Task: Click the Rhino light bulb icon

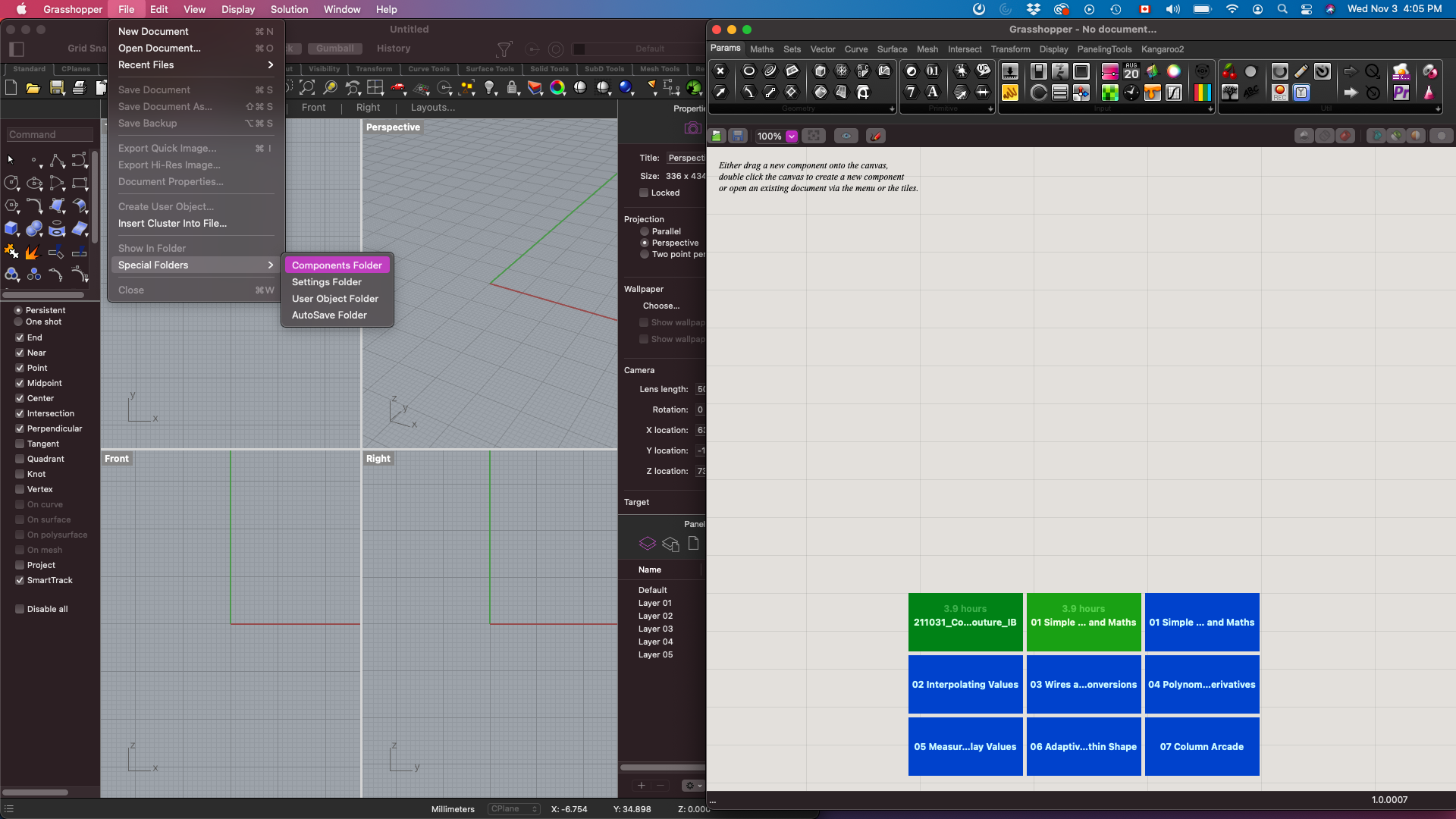Action: point(490,88)
